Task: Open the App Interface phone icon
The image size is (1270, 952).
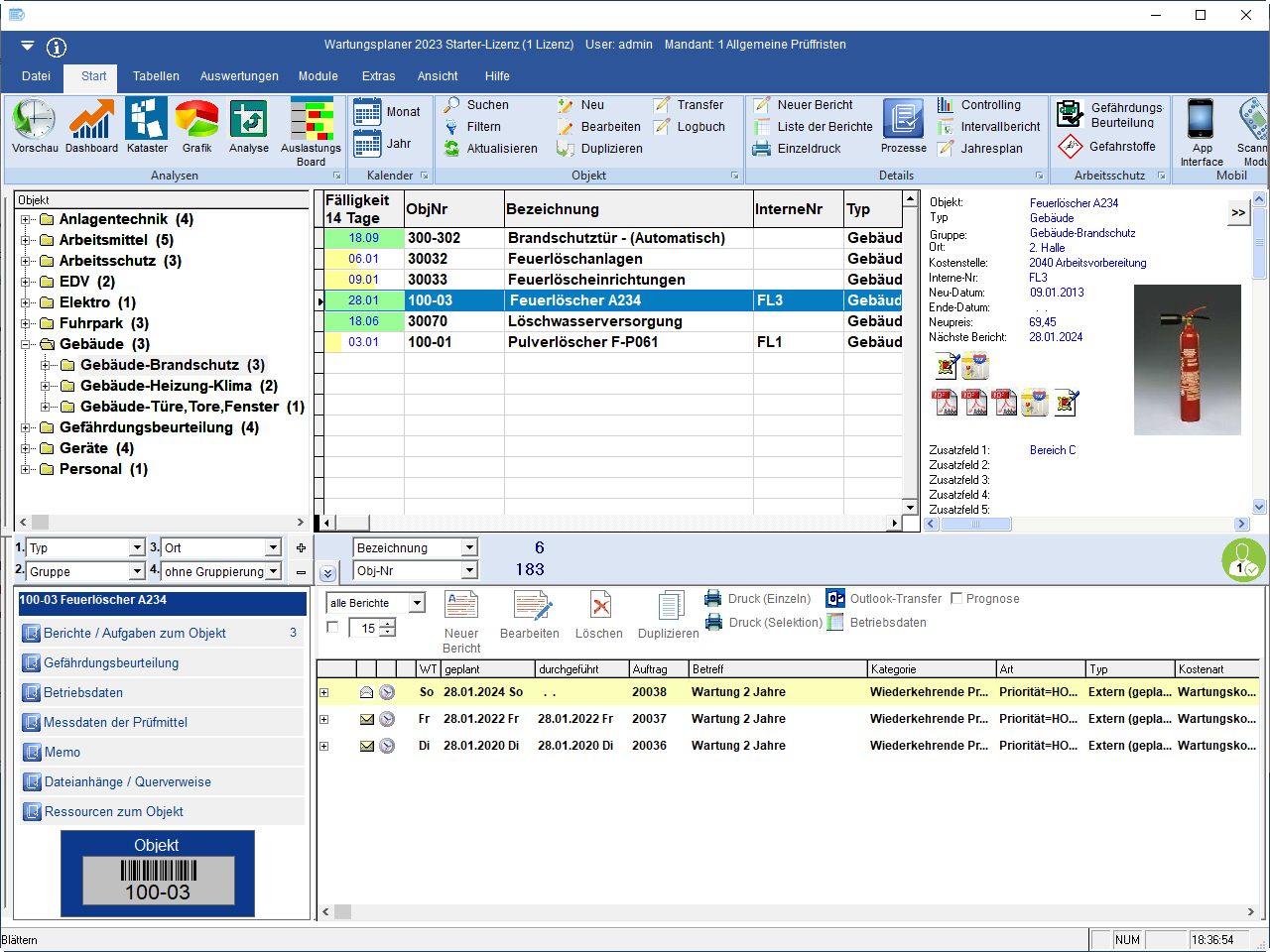Action: (x=1201, y=120)
